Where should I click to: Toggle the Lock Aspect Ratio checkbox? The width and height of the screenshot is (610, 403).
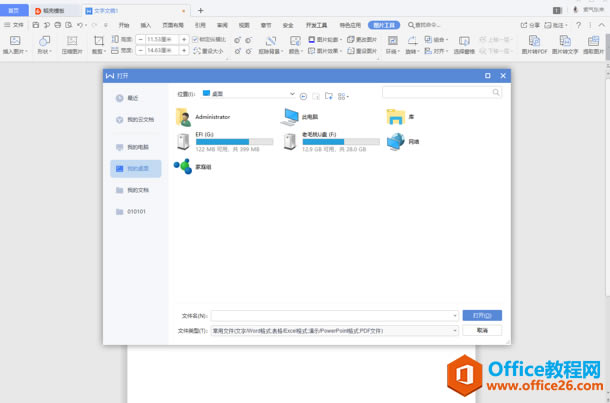(x=195, y=40)
